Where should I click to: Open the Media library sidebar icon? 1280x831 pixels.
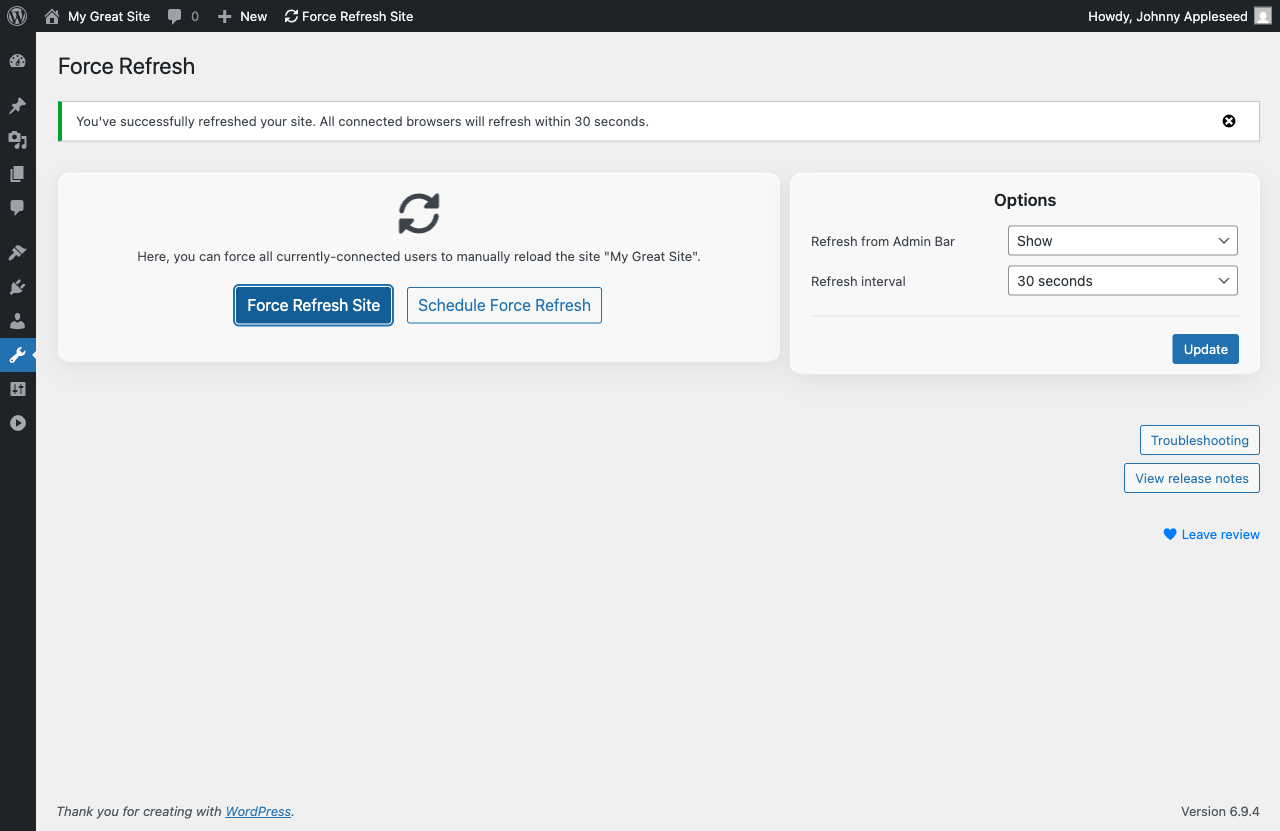pos(17,140)
